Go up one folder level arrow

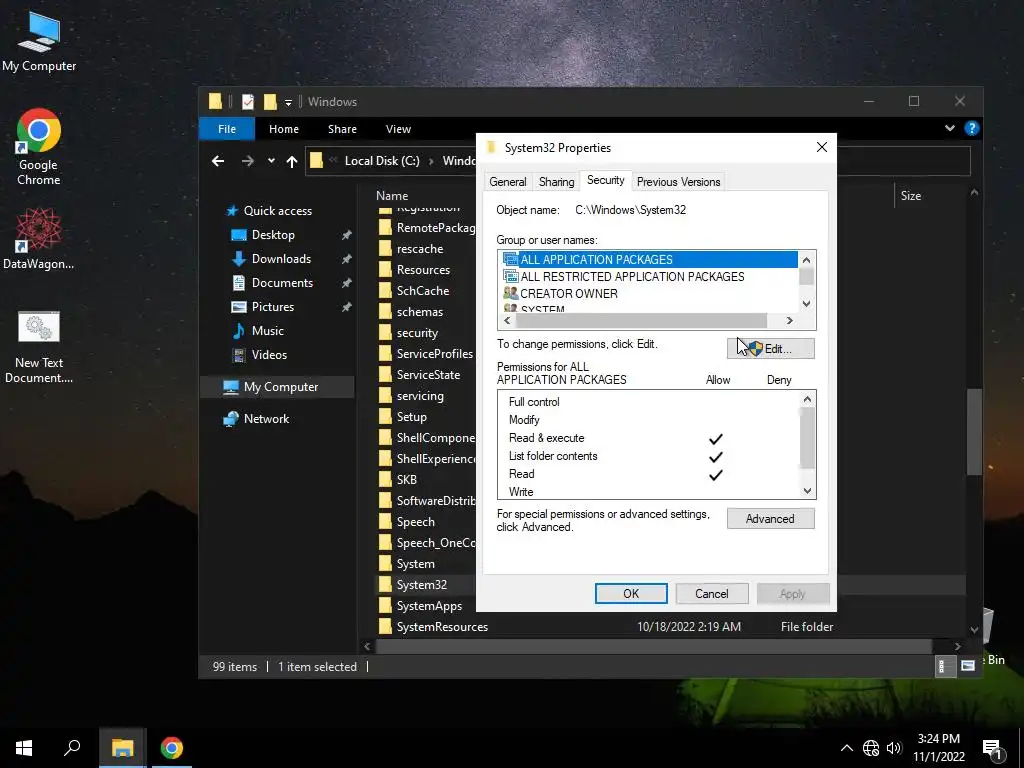coord(292,161)
